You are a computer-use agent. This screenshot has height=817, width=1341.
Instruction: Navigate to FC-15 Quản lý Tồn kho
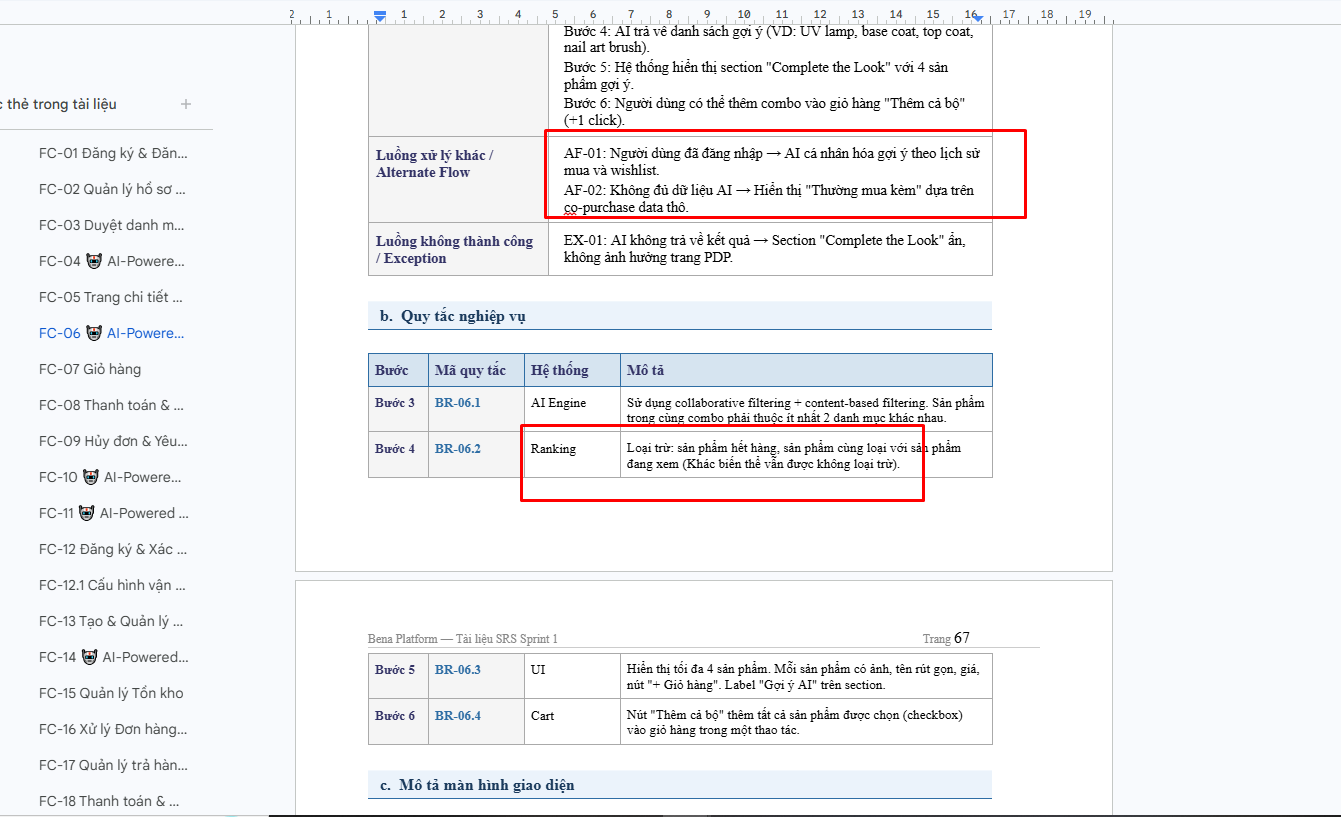point(111,693)
